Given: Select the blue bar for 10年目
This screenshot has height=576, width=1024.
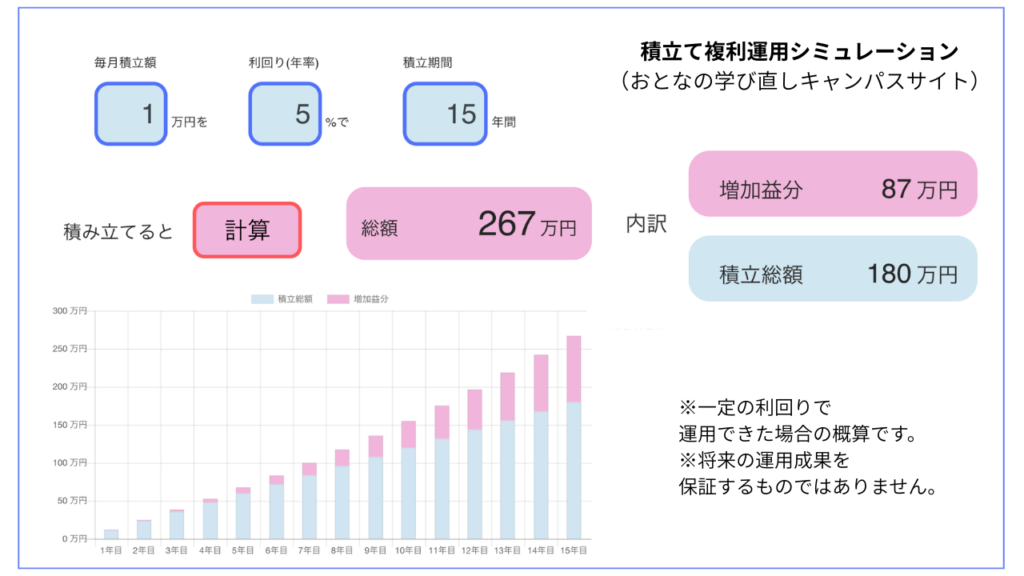Looking at the screenshot, I should point(408,493).
